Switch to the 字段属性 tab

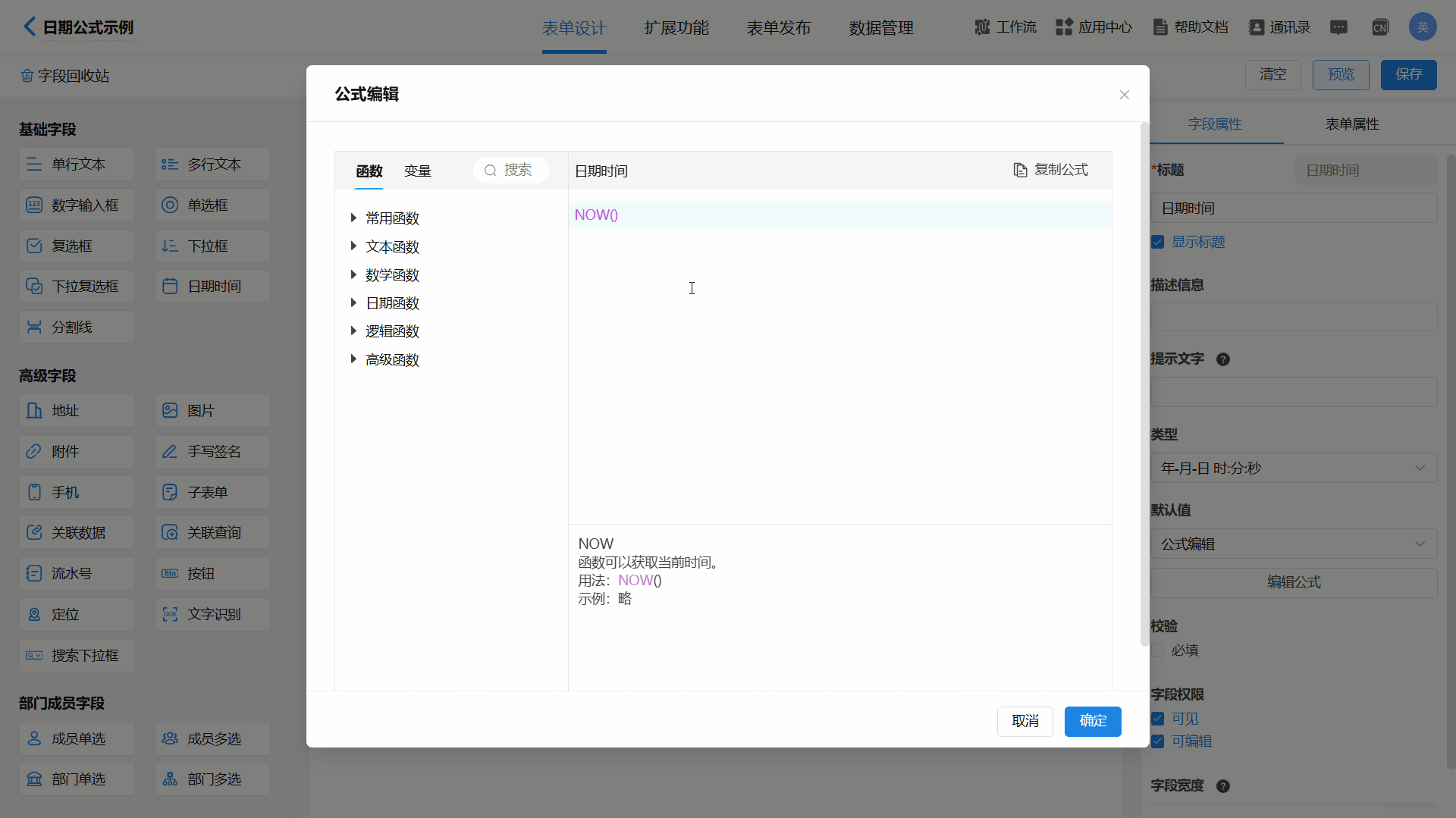(x=1215, y=124)
